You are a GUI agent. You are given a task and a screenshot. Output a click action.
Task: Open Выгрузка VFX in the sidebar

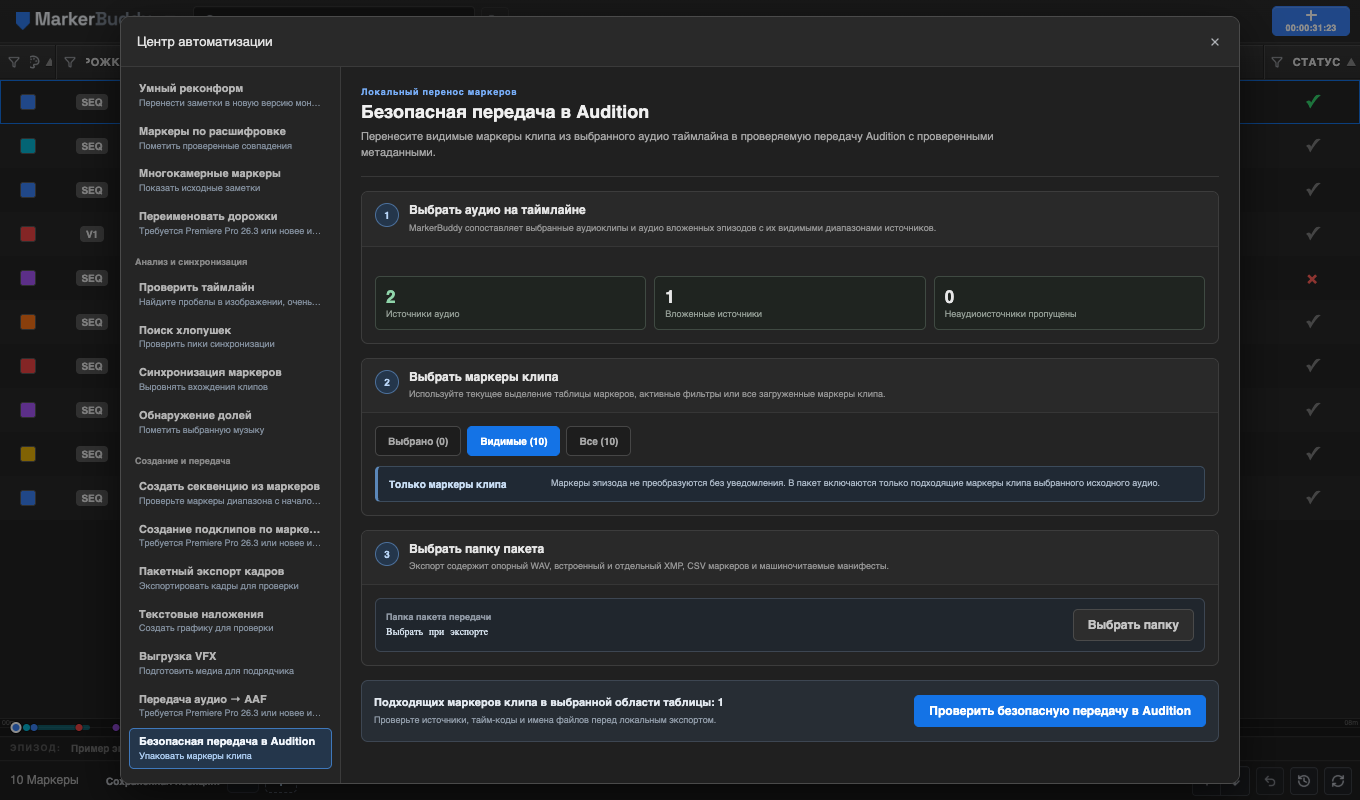[x=230, y=662]
